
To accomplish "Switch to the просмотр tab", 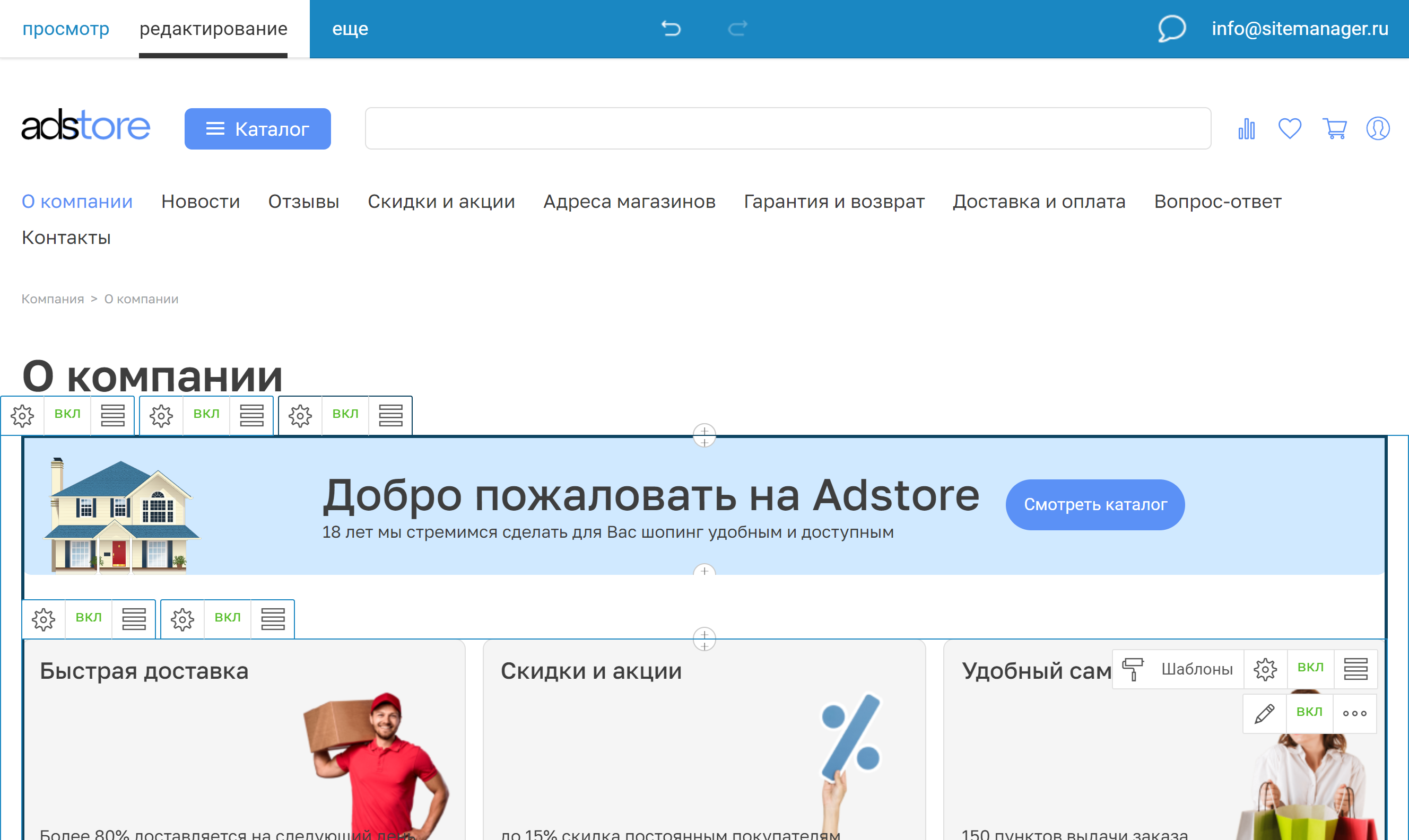I will pyautogui.click(x=66, y=28).
